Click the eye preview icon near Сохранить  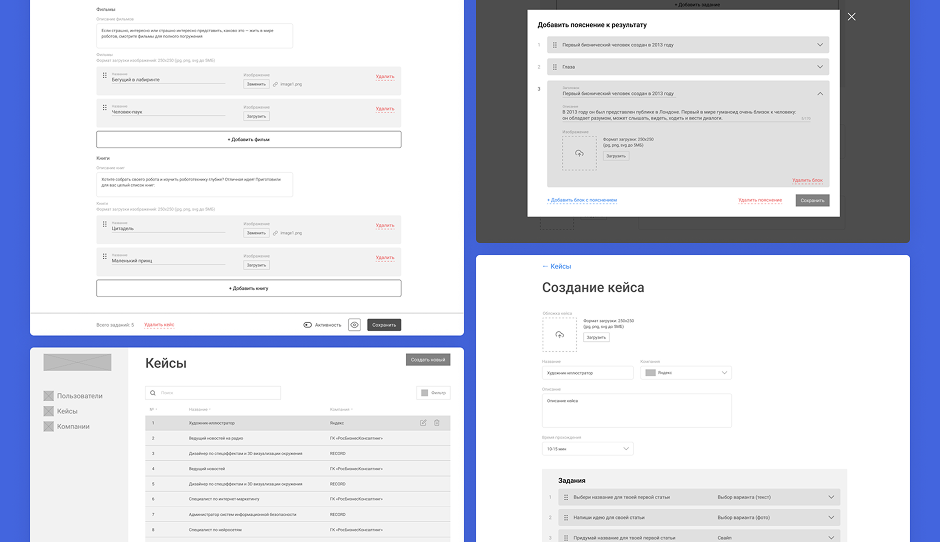tap(354, 325)
